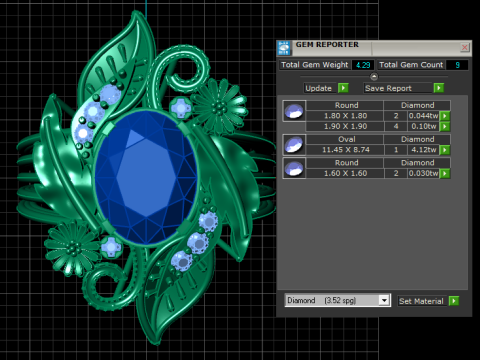Select the 1.90 X 1.90 size cell

pyautogui.click(x=345, y=126)
